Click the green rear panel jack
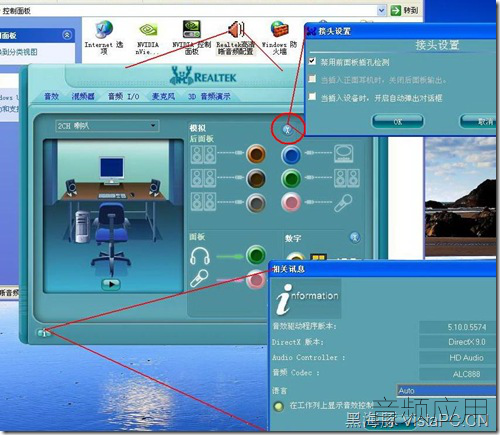Viewport: 500px width, 435px height. point(291,179)
